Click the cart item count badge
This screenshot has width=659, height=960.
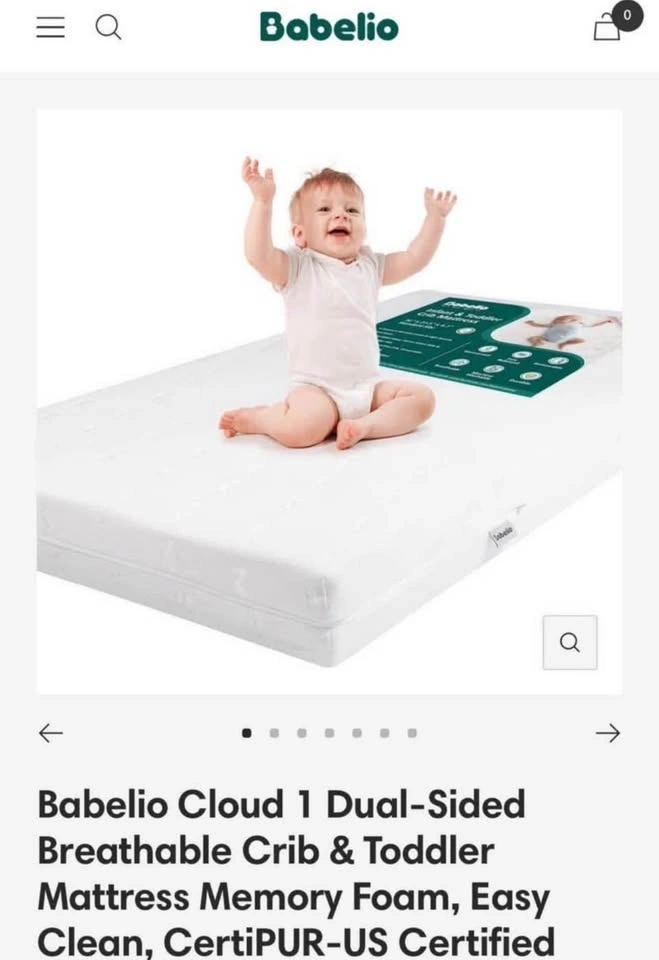[627, 15]
